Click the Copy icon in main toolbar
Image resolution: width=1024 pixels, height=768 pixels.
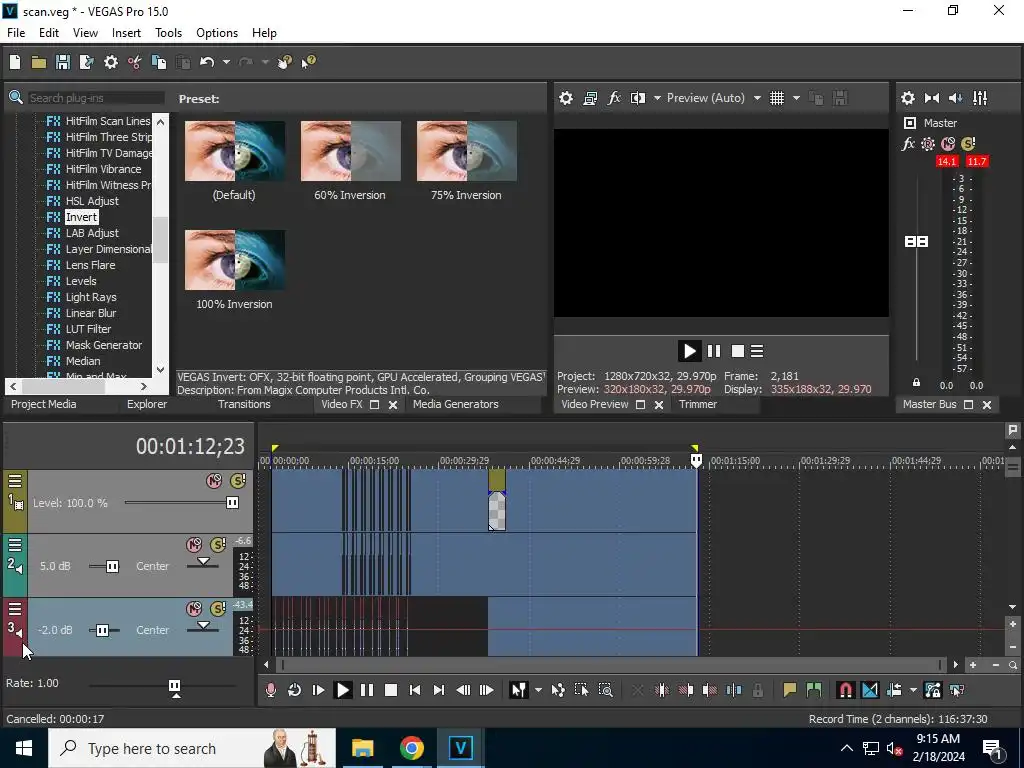pyautogui.click(x=159, y=62)
